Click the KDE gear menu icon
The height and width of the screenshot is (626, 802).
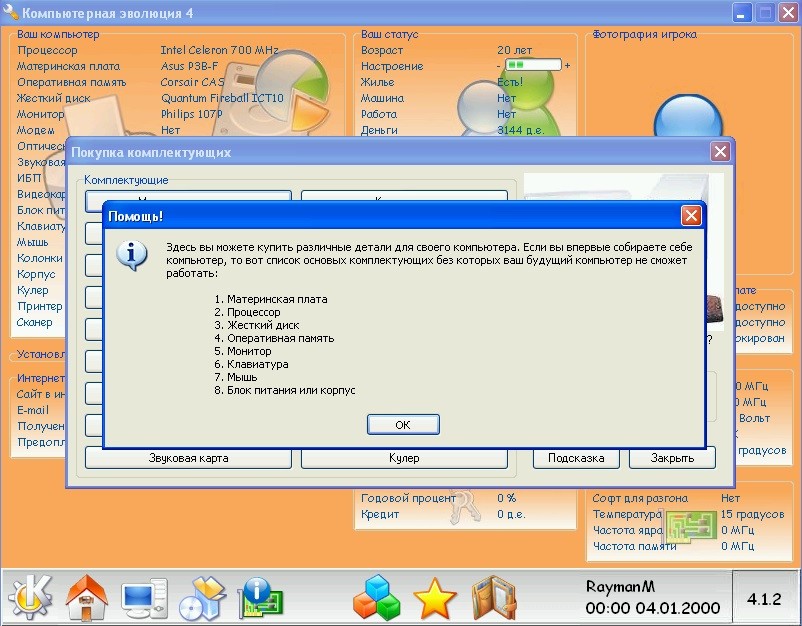[x=30, y=597]
